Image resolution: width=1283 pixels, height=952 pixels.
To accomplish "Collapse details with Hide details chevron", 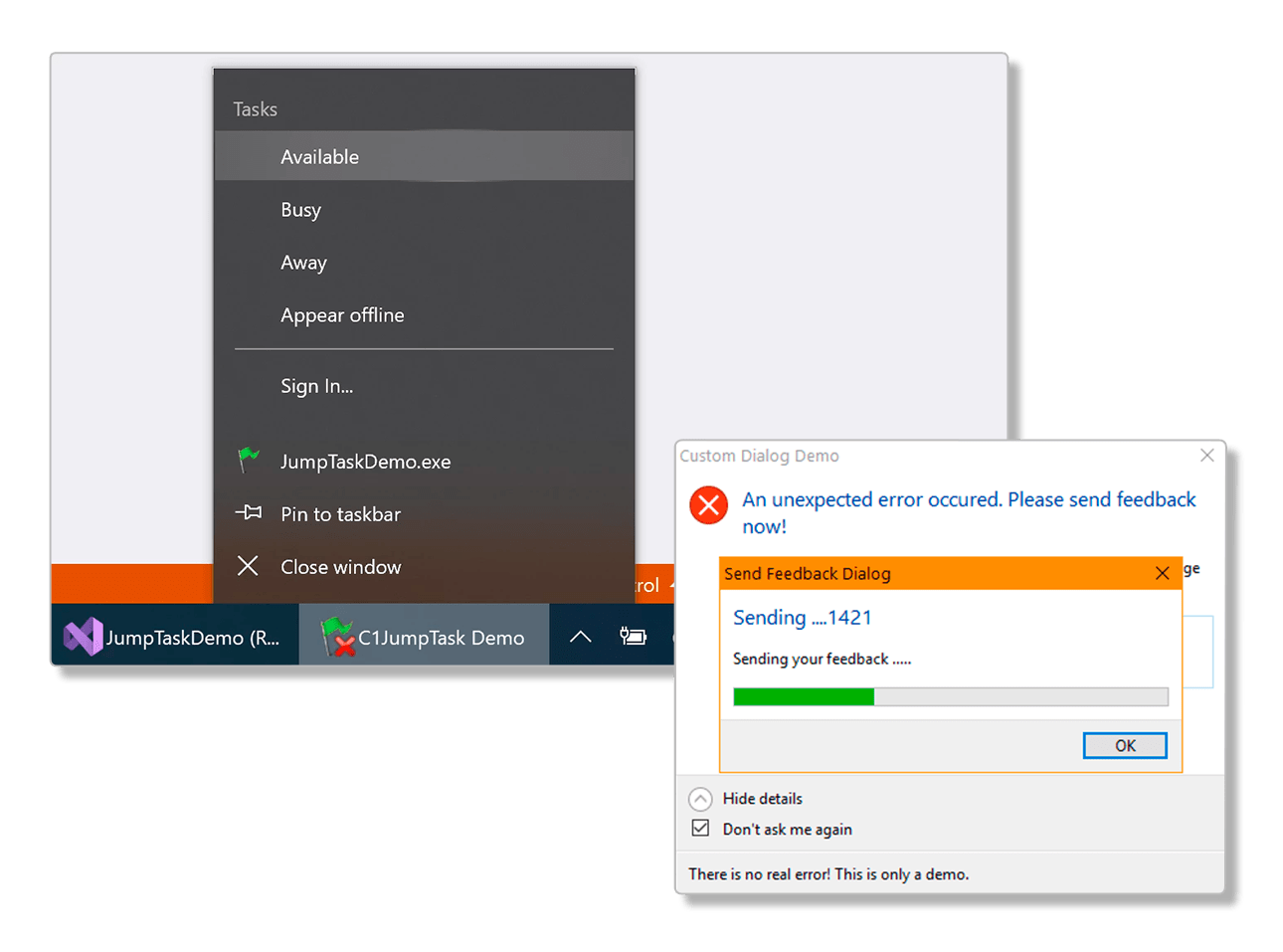I will point(701,799).
